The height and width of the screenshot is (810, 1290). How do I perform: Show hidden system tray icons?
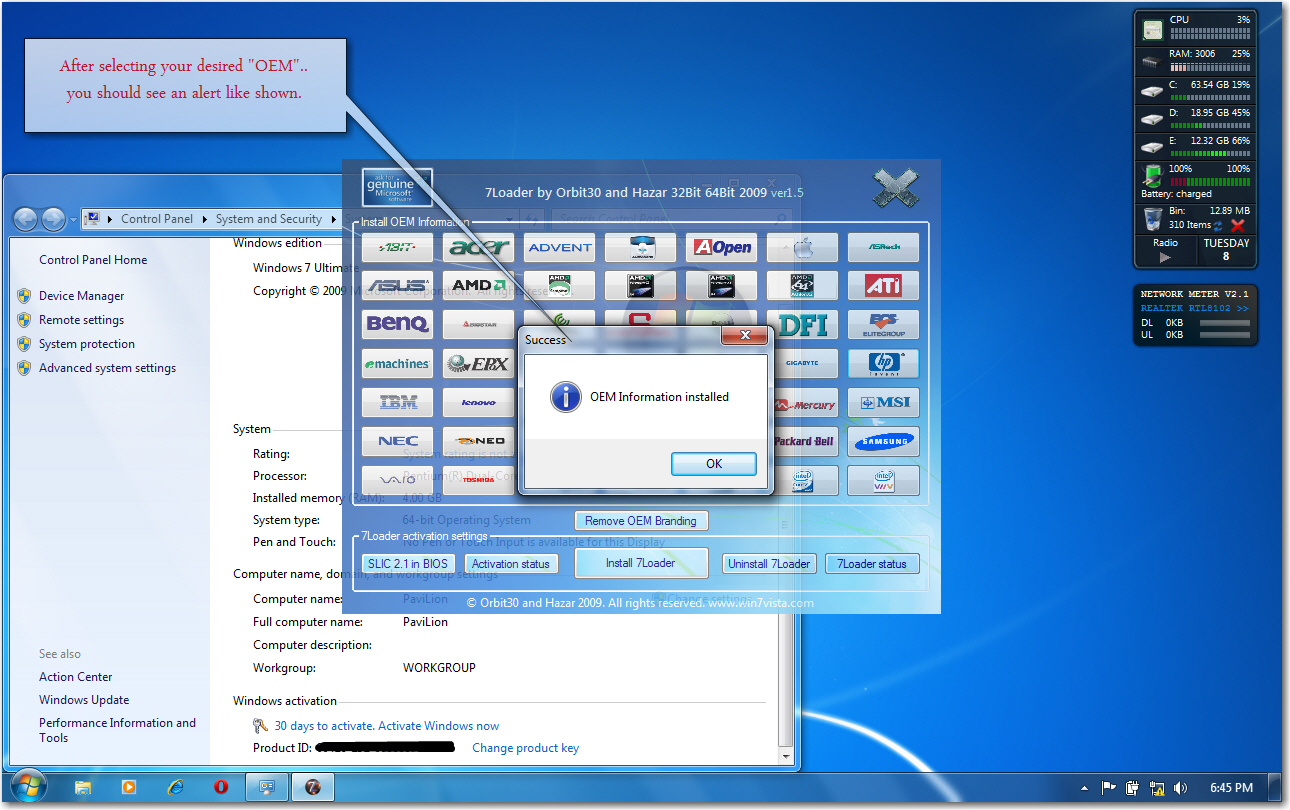[x=1085, y=788]
